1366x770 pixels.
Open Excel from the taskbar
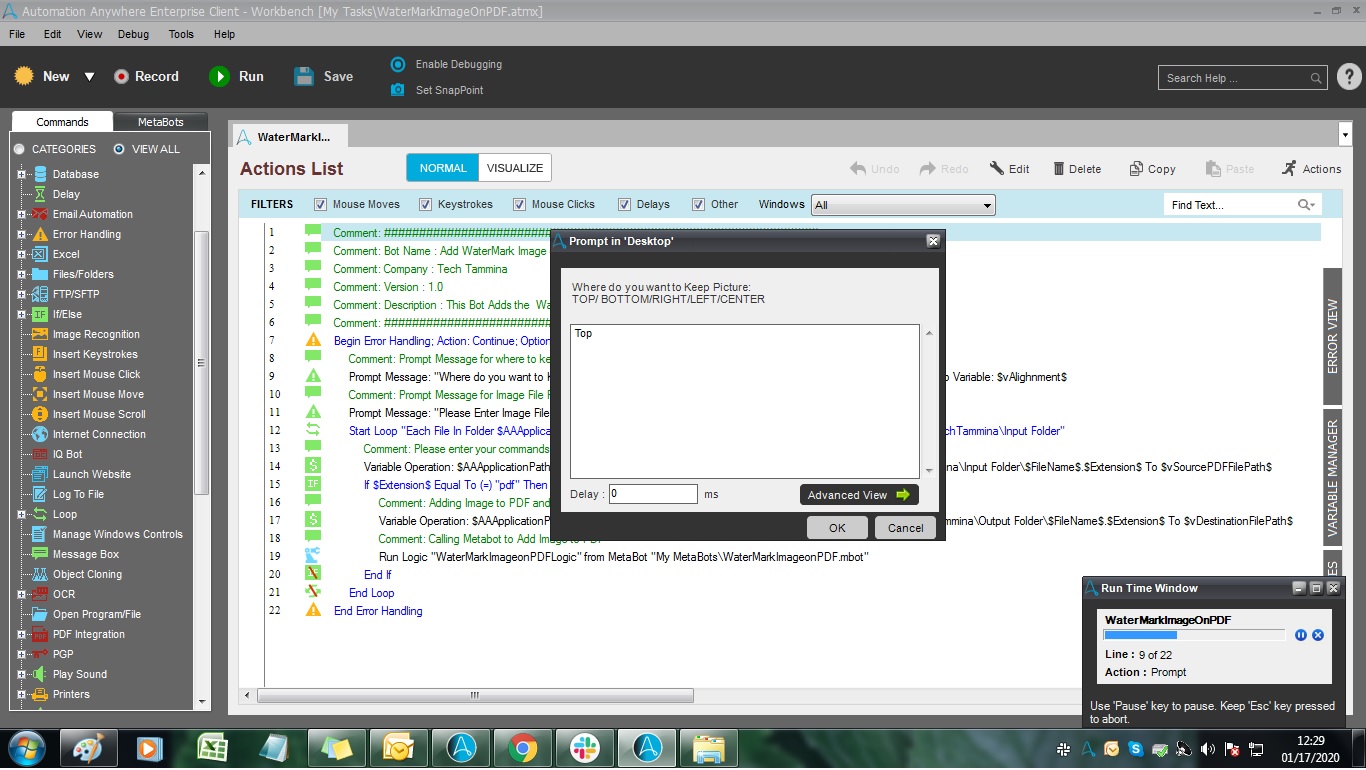click(x=212, y=747)
